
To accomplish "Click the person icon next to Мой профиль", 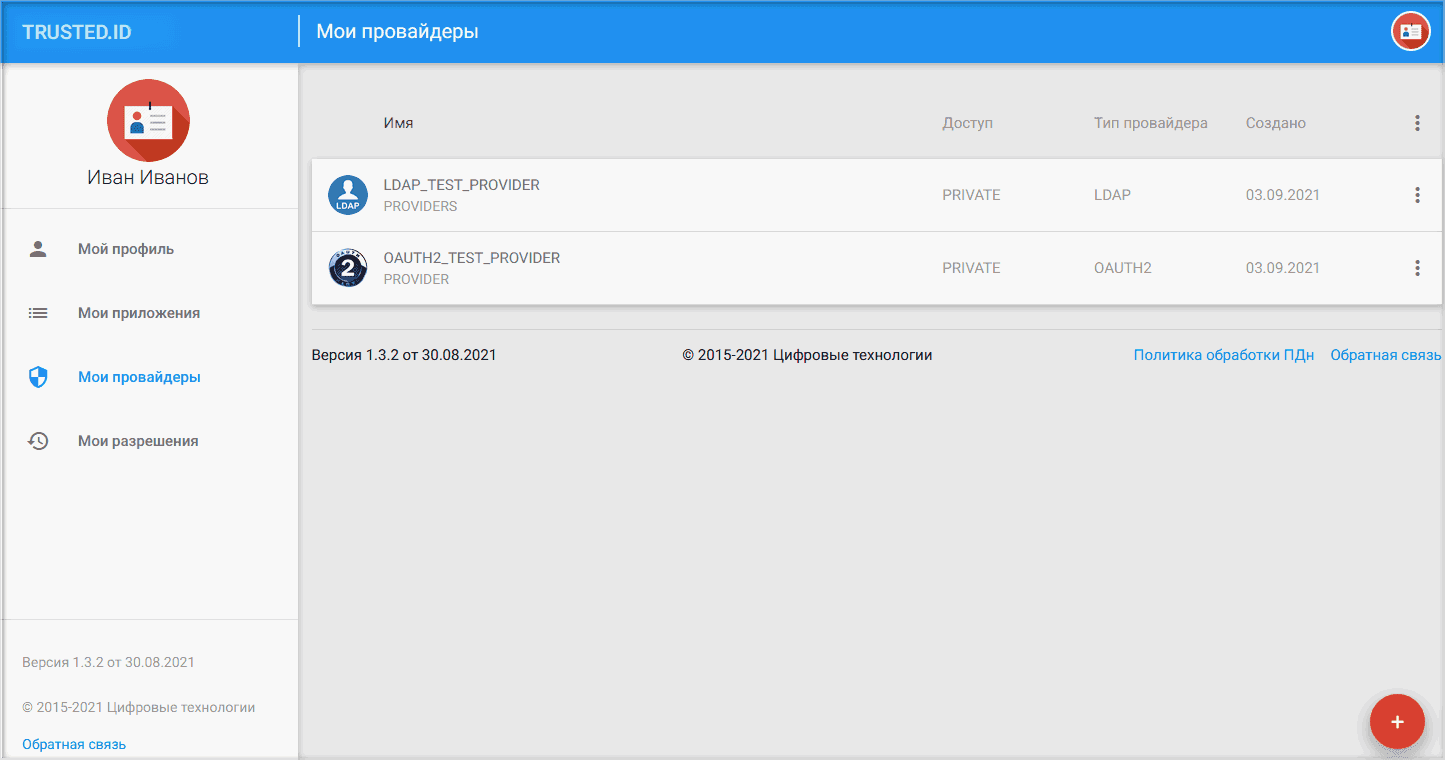I will [x=38, y=249].
